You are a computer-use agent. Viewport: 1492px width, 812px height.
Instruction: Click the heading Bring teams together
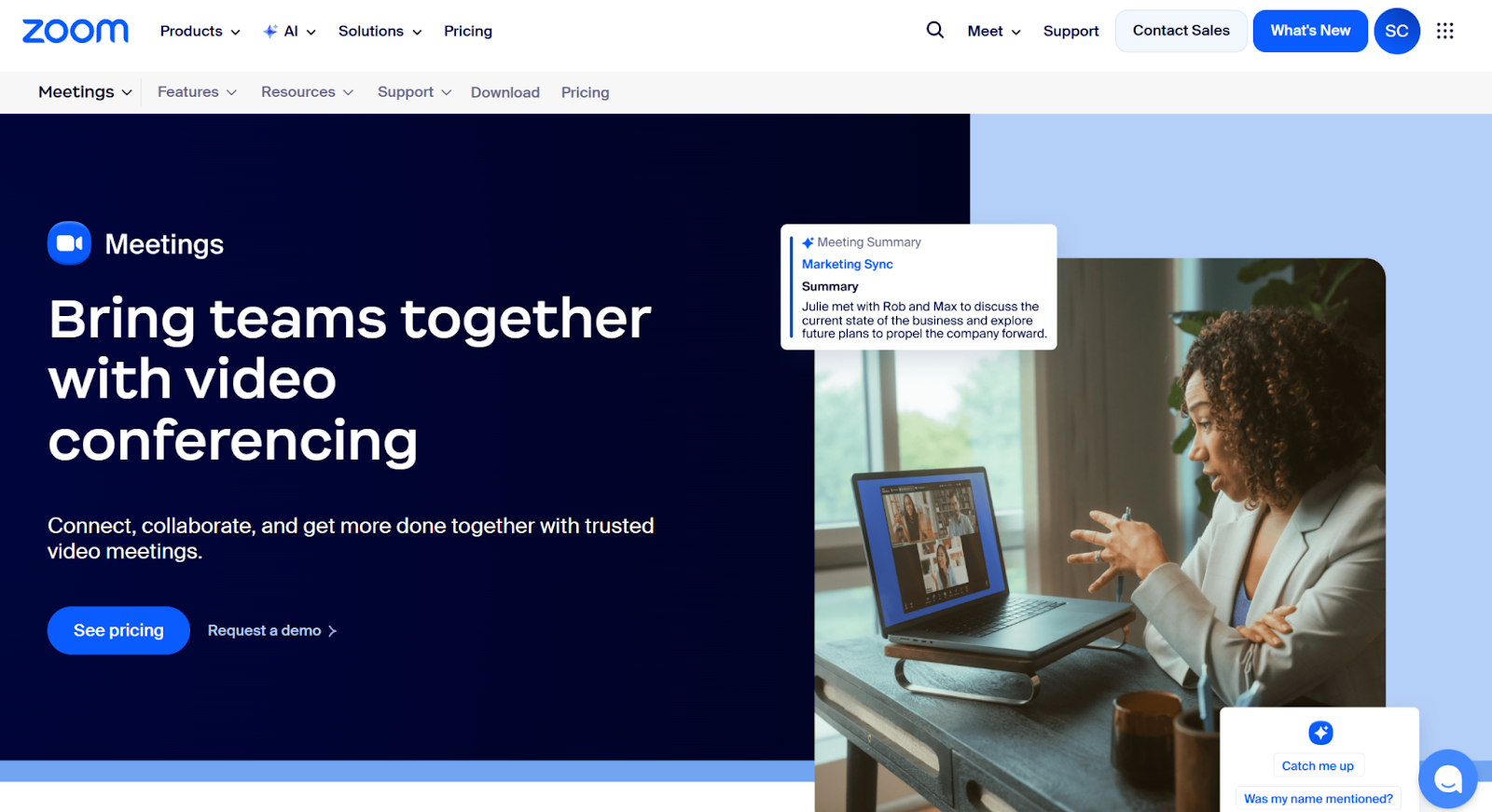point(350,378)
